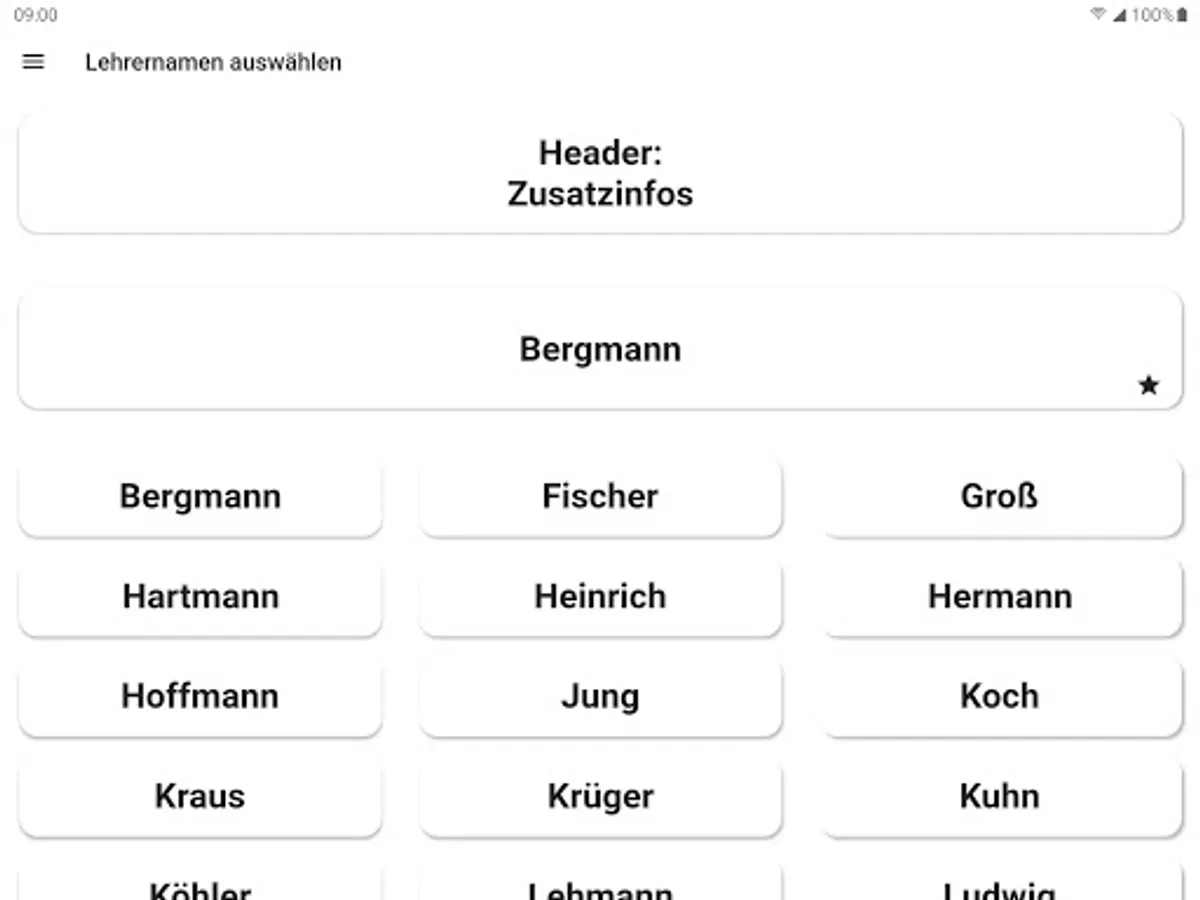The height and width of the screenshot is (900, 1200).
Task: Select teacher Koch
Action: tap(1000, 697)
